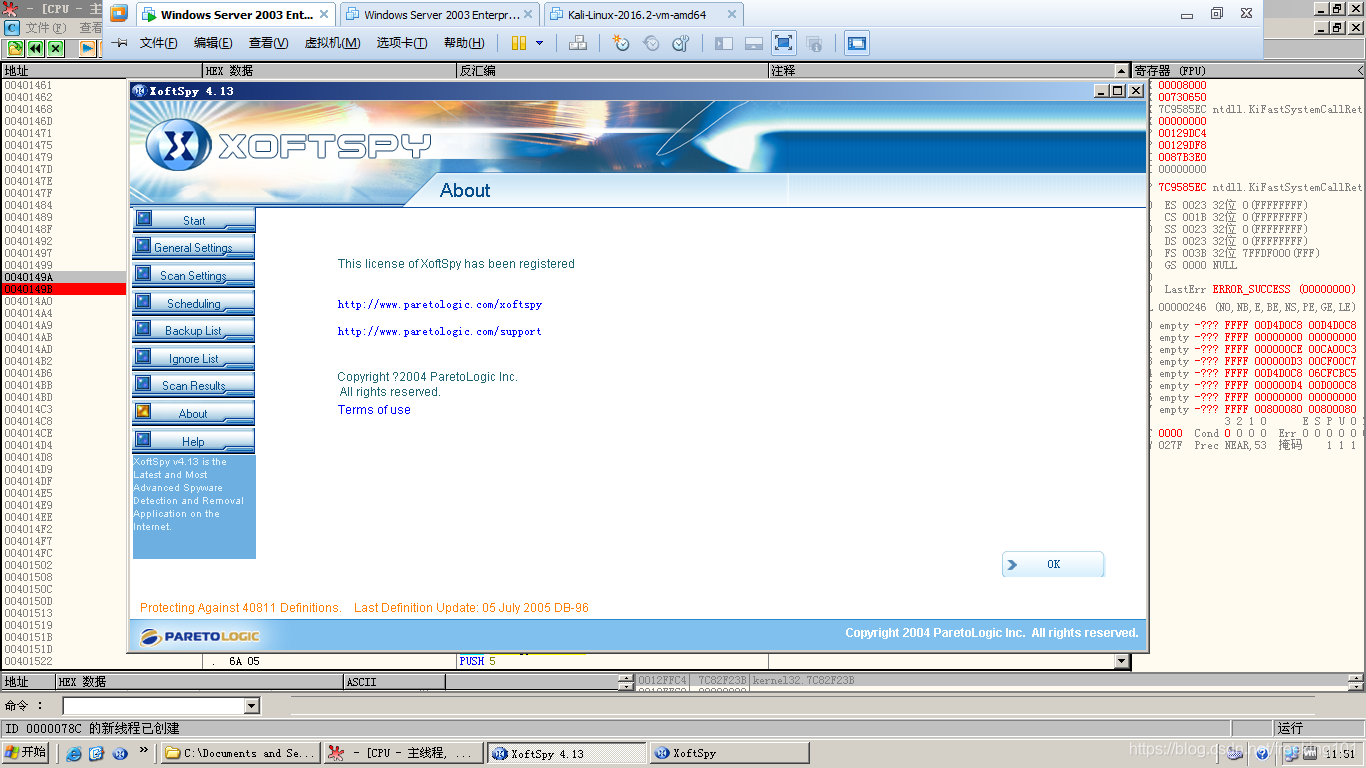Open VMware 文件(F) menu
The image size is (1366, 768).
click(158, 43)
